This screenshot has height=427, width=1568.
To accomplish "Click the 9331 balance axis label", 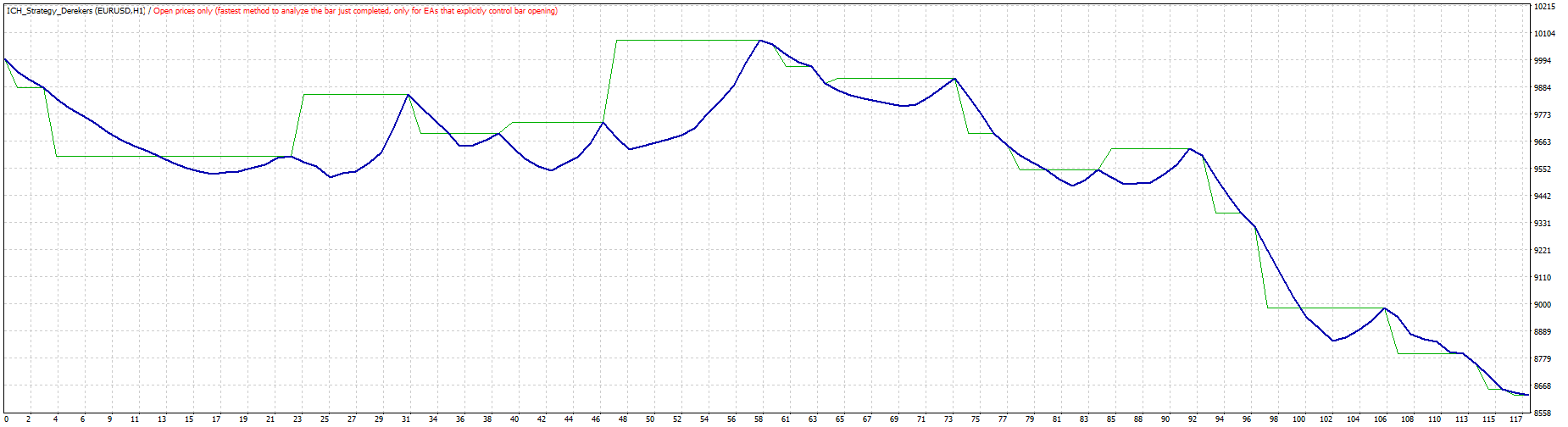I will [1543, 224].
